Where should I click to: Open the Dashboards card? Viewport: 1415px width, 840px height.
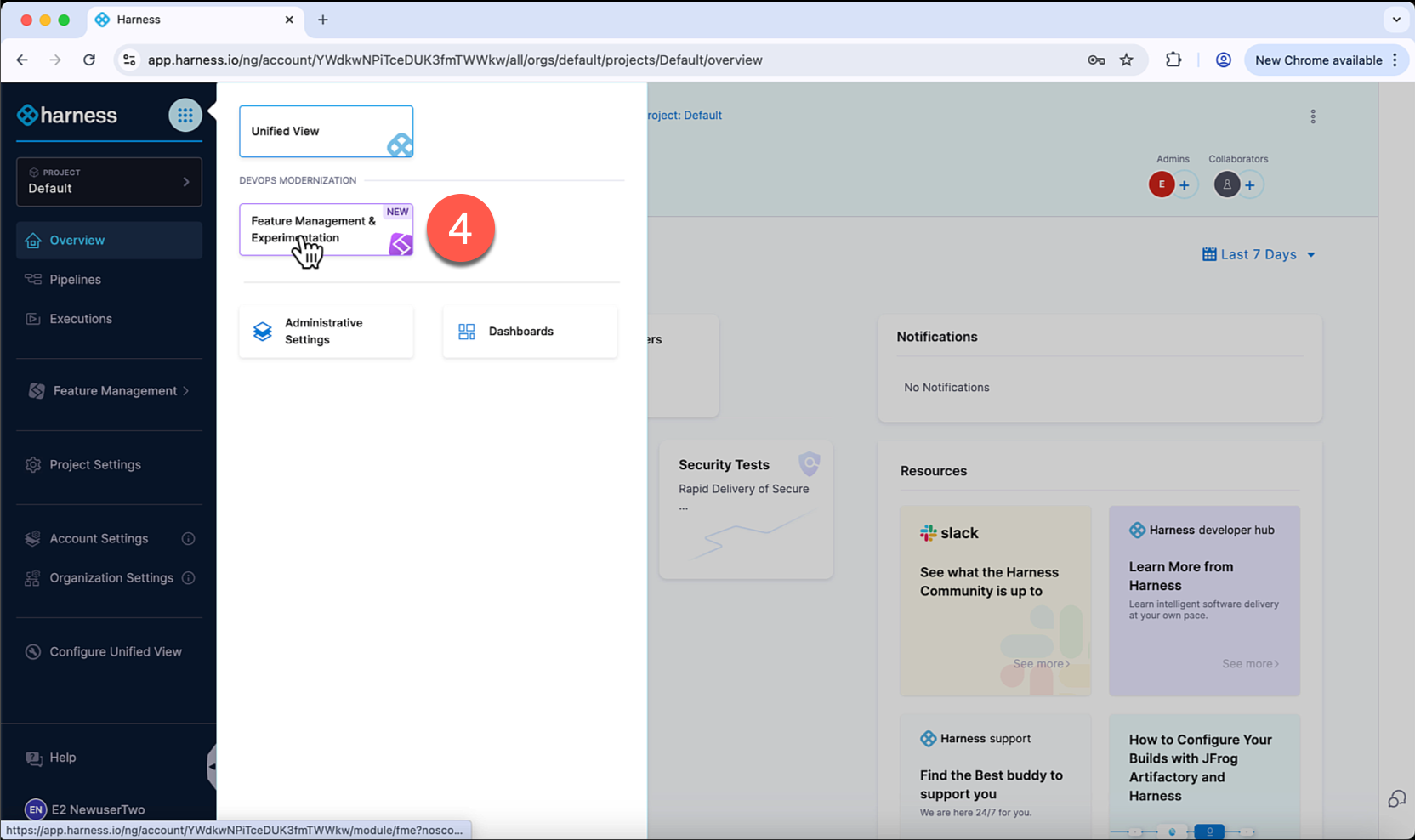pyautogui.click(x=529, y=332)
